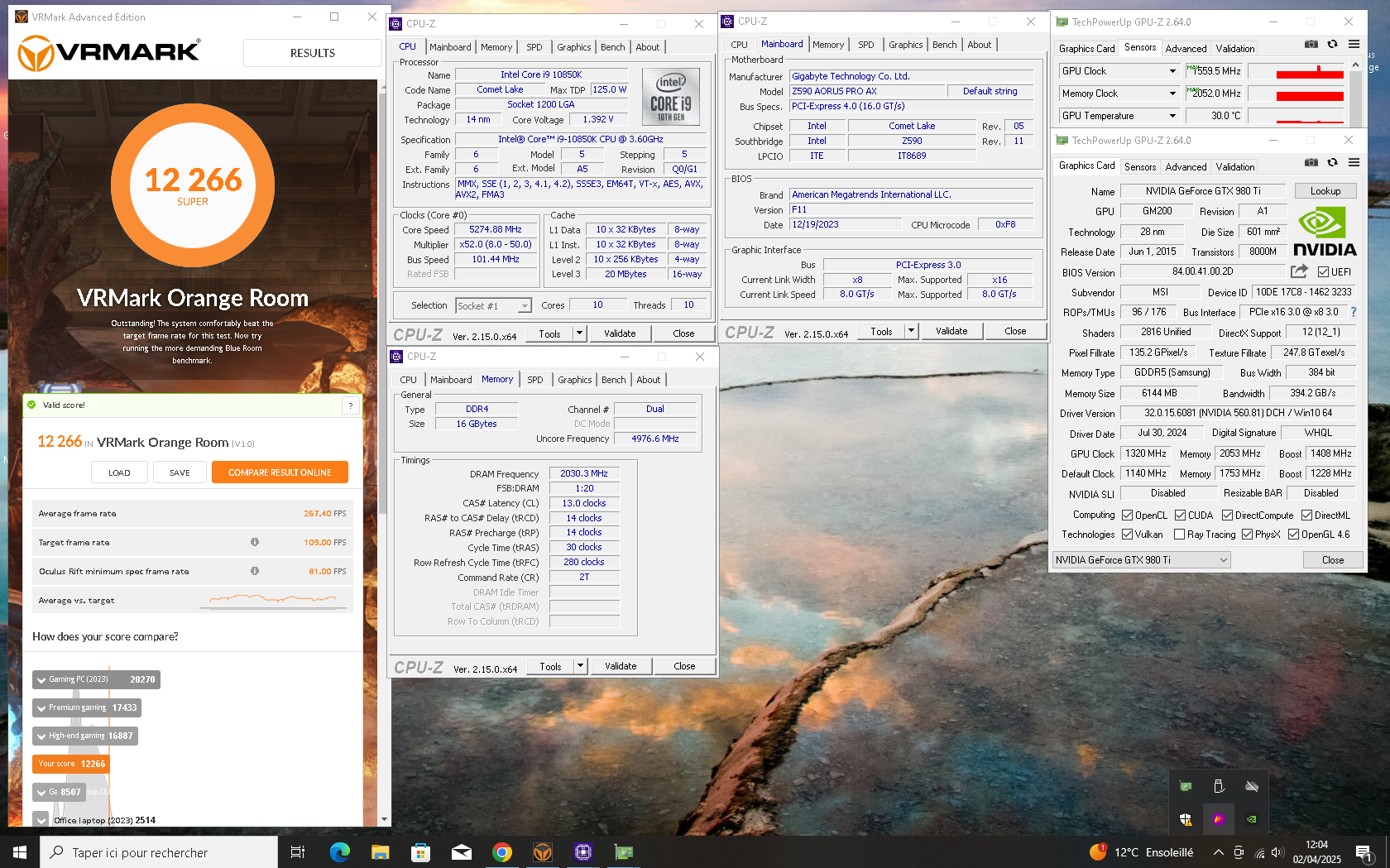The image size is (1390, 868).
Task: Click the Lookup button in GPU-Z
Action: point(1325,191)
